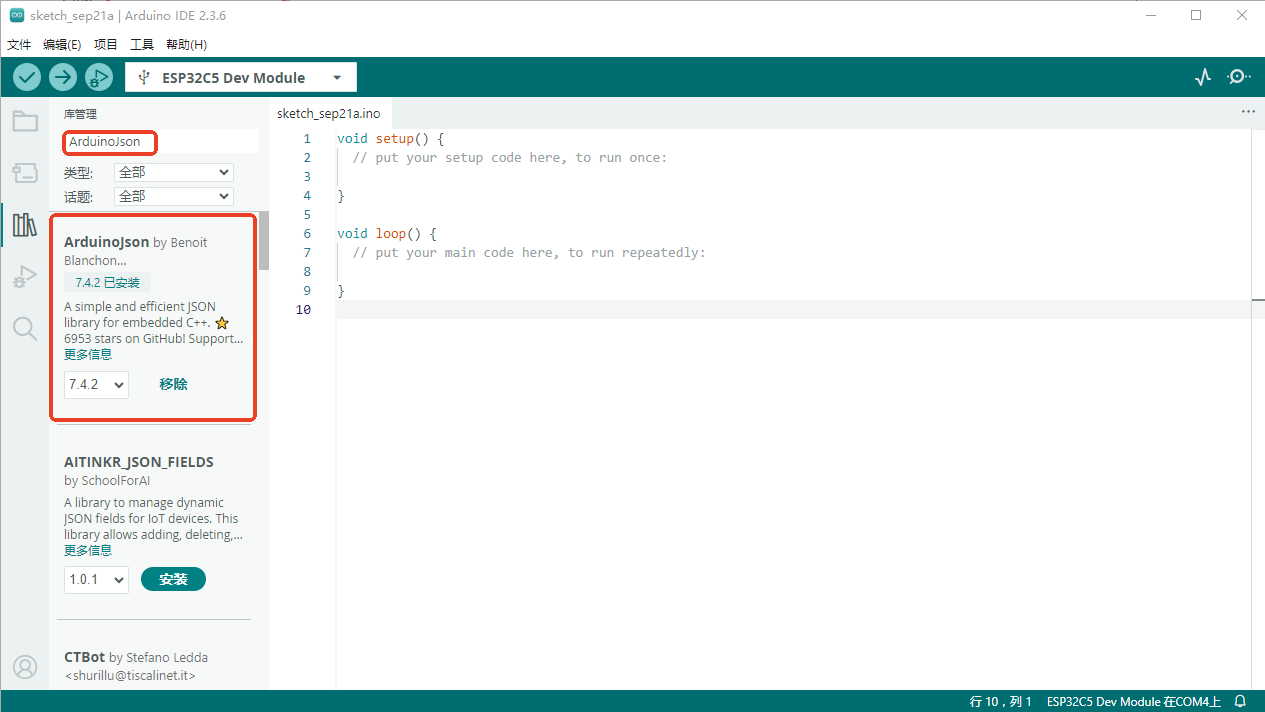Click 移除 to remove ArduinoJson

173,384
